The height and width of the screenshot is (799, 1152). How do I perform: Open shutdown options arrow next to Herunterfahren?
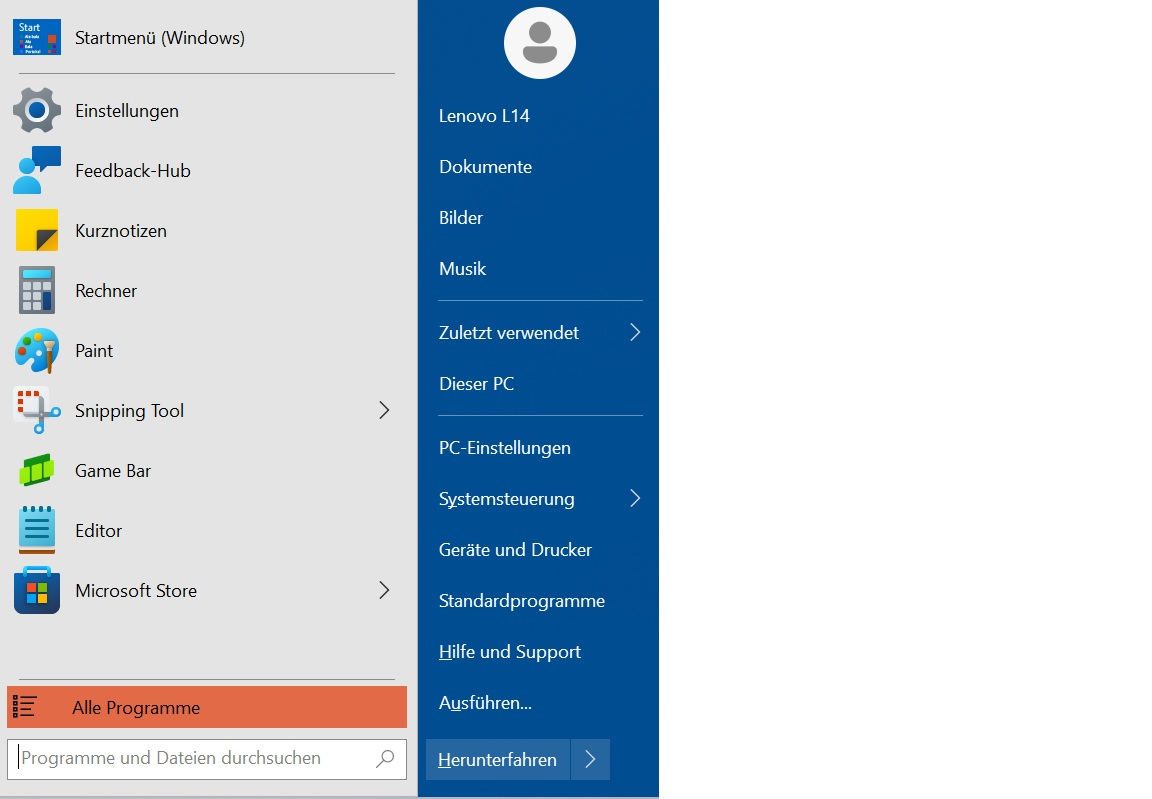pos(591,759)
